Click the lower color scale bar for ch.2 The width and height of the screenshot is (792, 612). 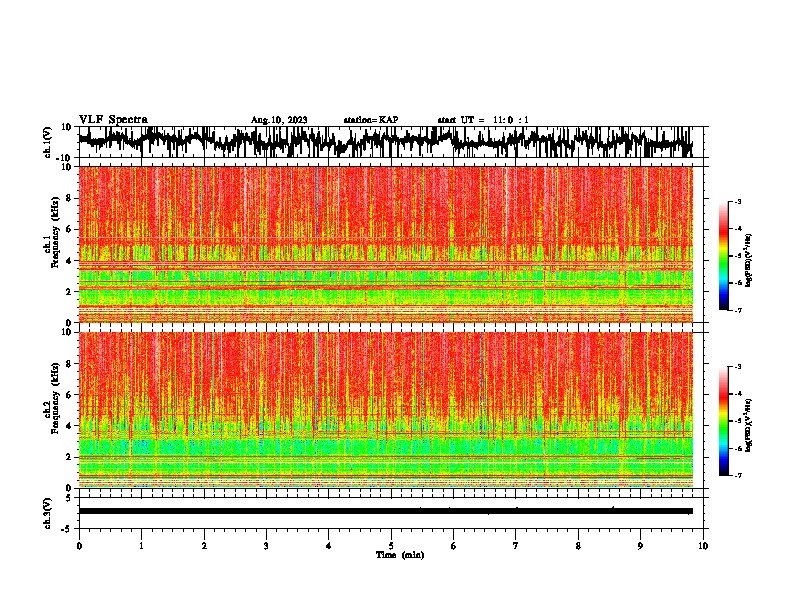click(x=724, y=421)
